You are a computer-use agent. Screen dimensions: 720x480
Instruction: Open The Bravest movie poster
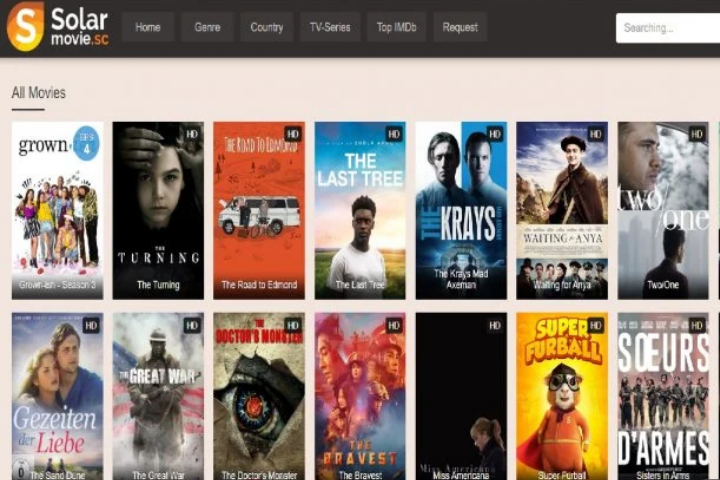click(360, 396)
